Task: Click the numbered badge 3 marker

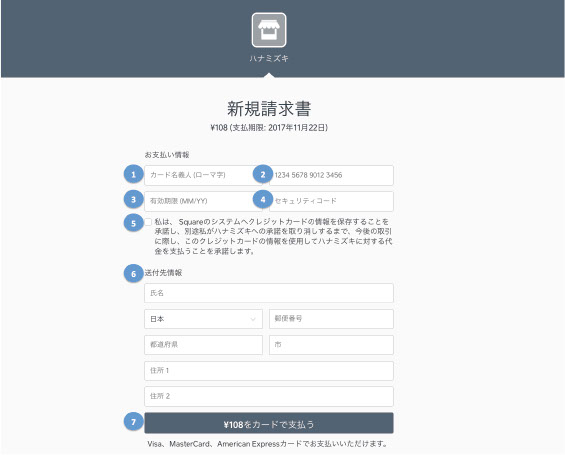Action: 133,199
